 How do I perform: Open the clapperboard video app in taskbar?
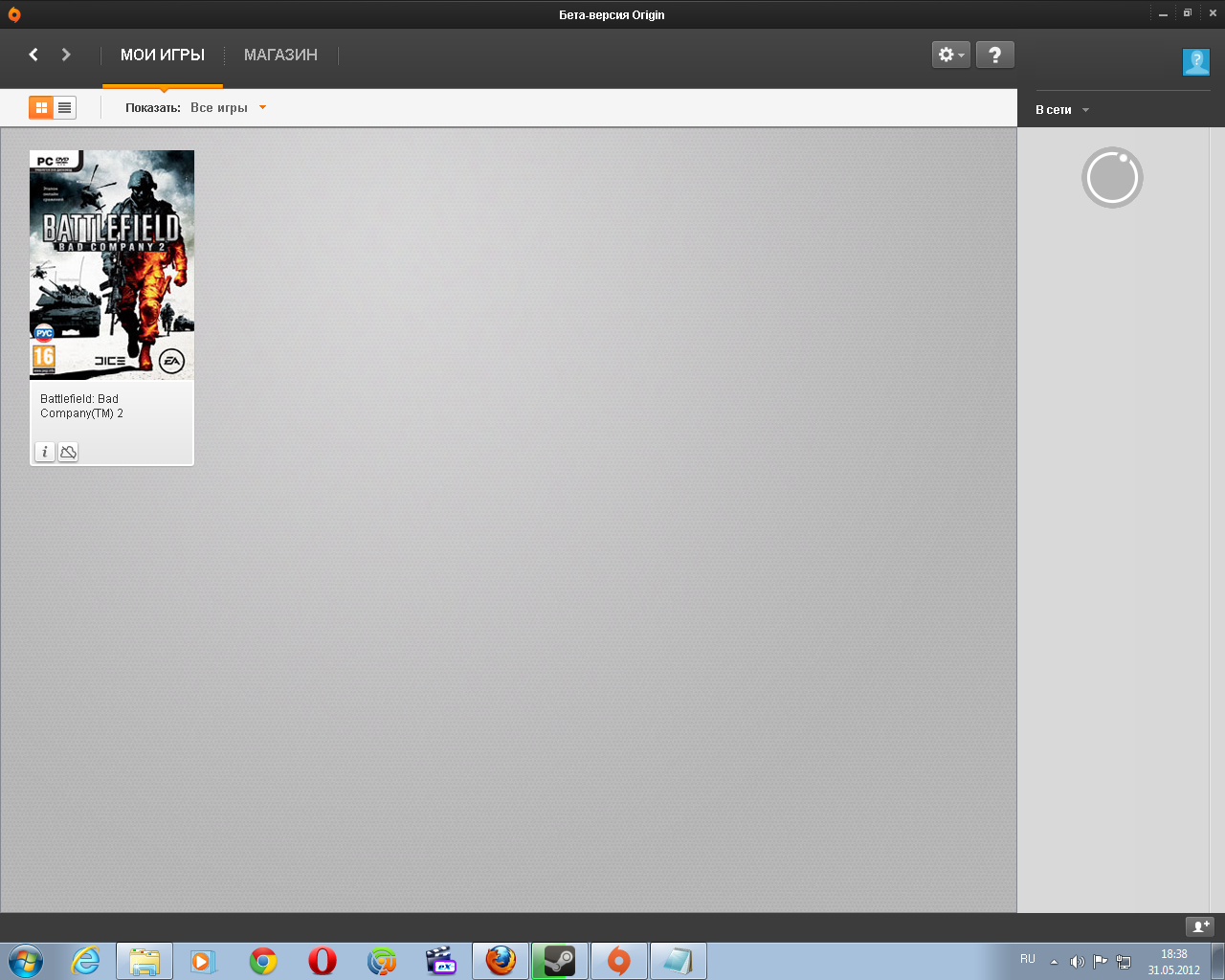coord(441,961)
